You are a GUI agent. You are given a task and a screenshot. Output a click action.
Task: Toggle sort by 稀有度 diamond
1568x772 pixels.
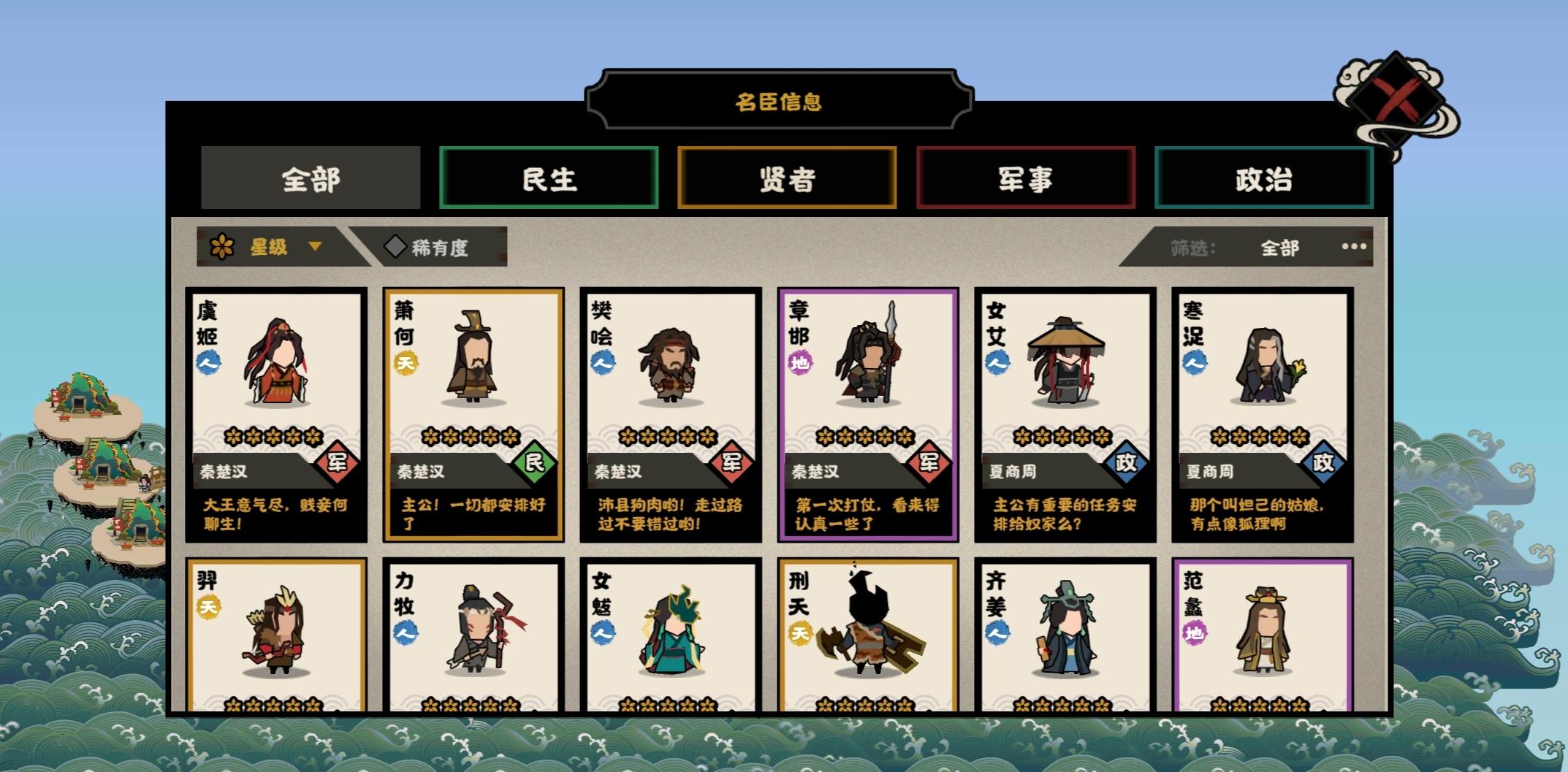tap(395, 247)
